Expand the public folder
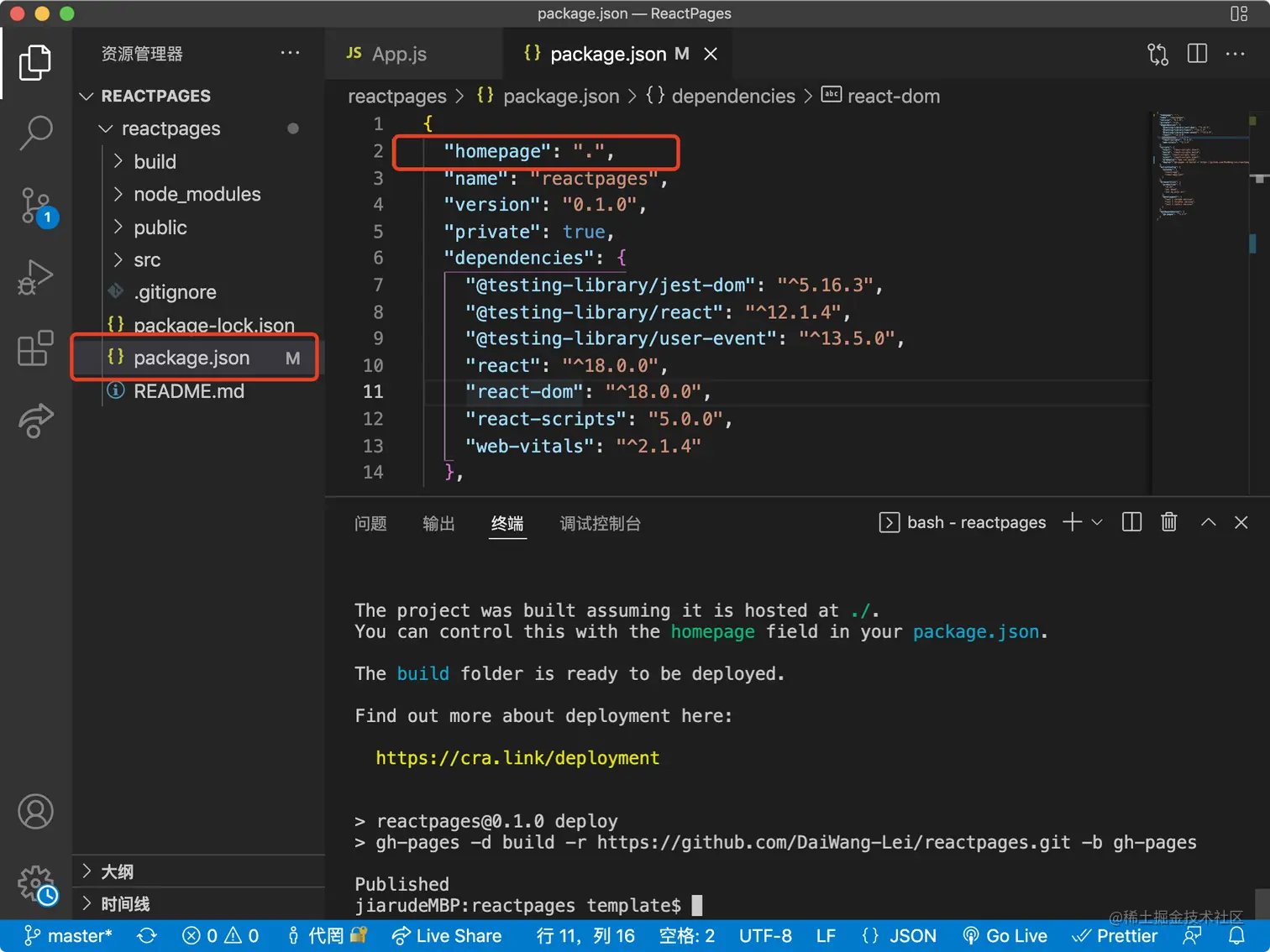This screenshot has width=1270, height=952. (x=160, y=228)
